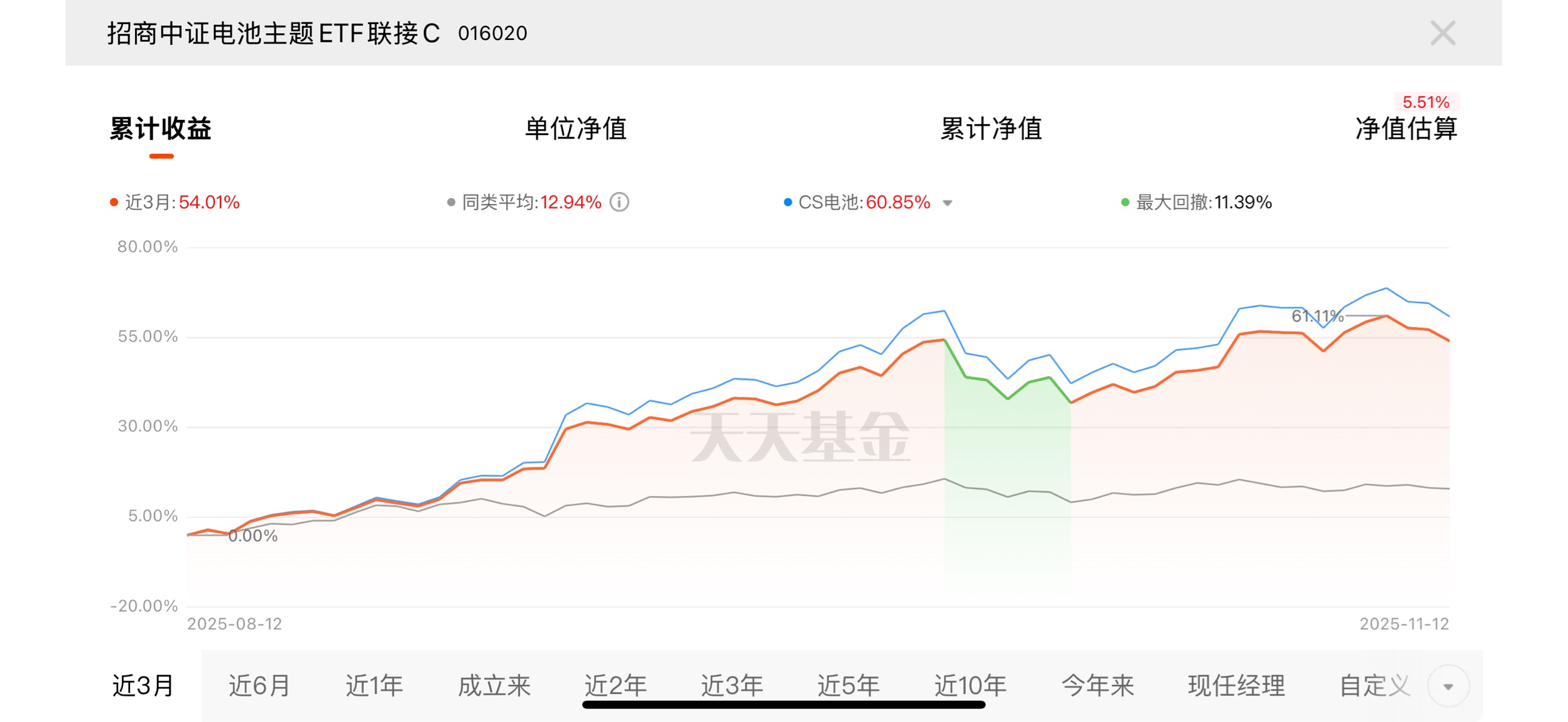This screenshot has width=1568, height=722.
Task: Switch to the 单位净值 tab
Action: tap(575, 128)
